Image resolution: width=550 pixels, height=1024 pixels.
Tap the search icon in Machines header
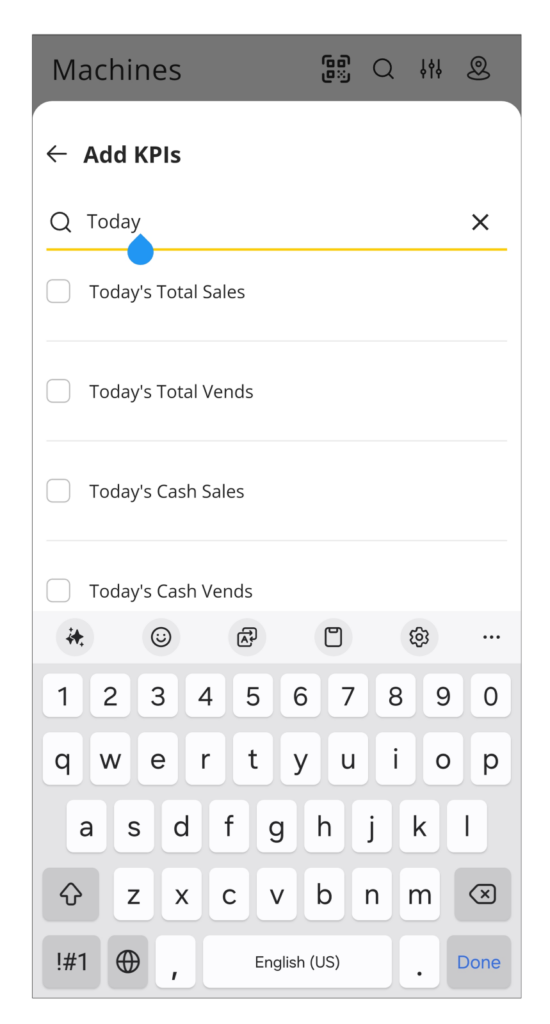[x=383, y=69]
